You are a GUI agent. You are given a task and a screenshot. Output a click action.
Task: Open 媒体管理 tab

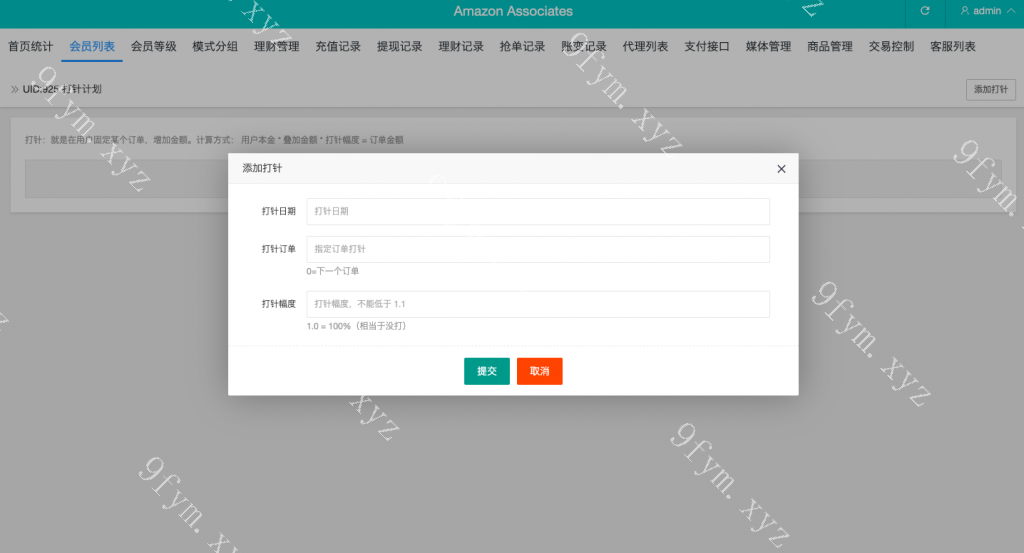coord(768,46)
